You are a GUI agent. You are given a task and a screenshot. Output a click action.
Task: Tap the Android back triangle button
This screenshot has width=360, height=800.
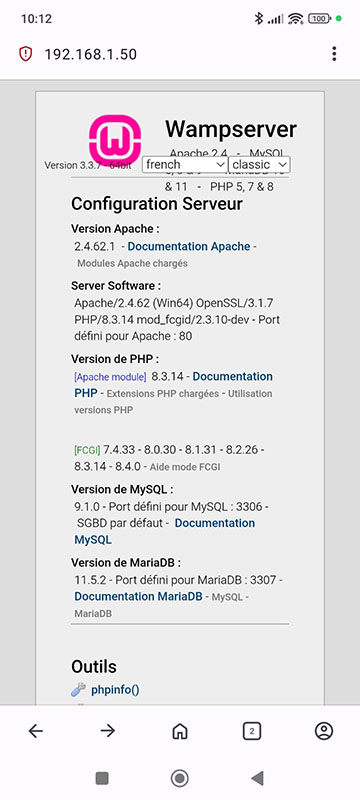point(258,778)
